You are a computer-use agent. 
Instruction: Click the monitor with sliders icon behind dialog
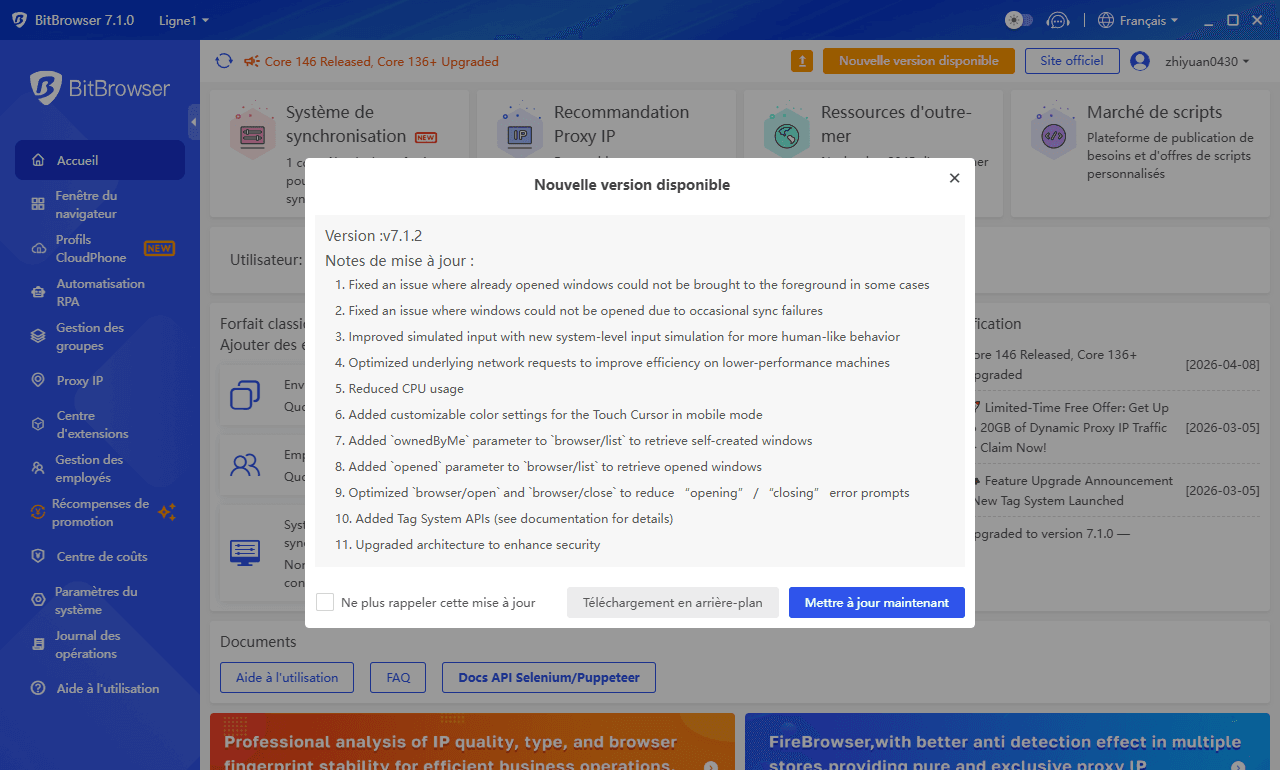(245, 552)
